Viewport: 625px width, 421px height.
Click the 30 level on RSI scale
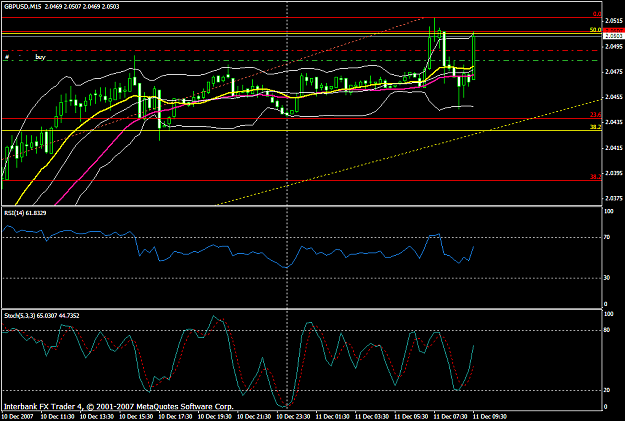click(607, 278)
